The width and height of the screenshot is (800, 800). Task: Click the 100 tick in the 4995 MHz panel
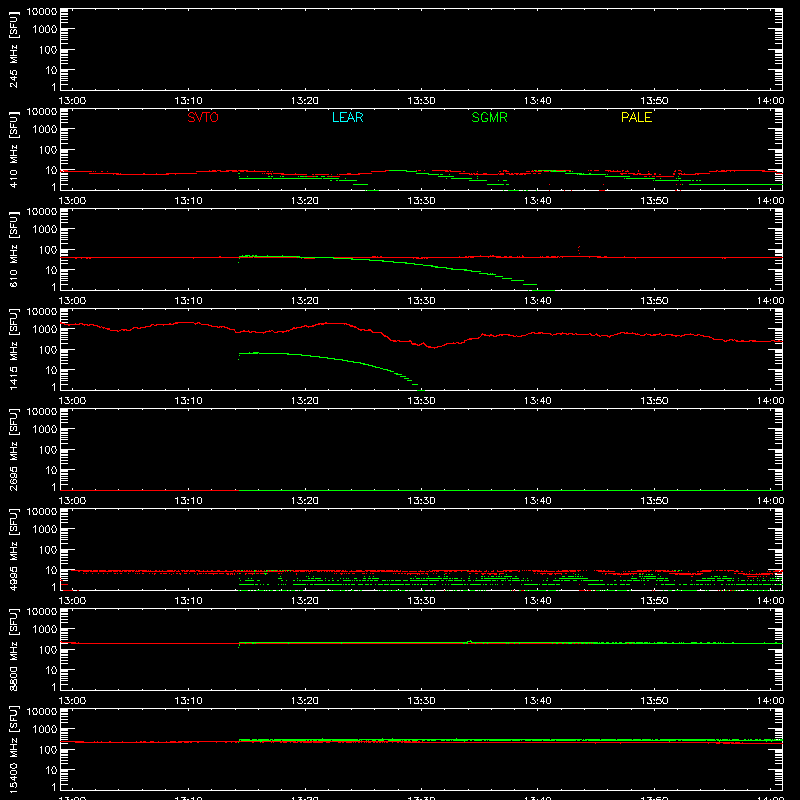[x=48, y=550]
